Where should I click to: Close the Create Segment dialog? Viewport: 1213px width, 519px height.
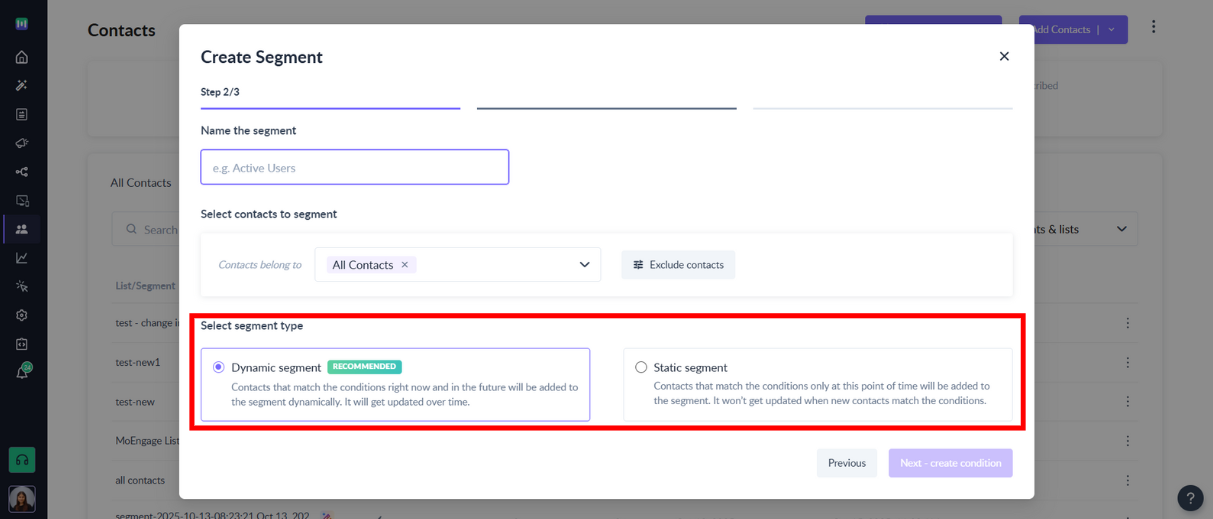(x=1004, y=56)
